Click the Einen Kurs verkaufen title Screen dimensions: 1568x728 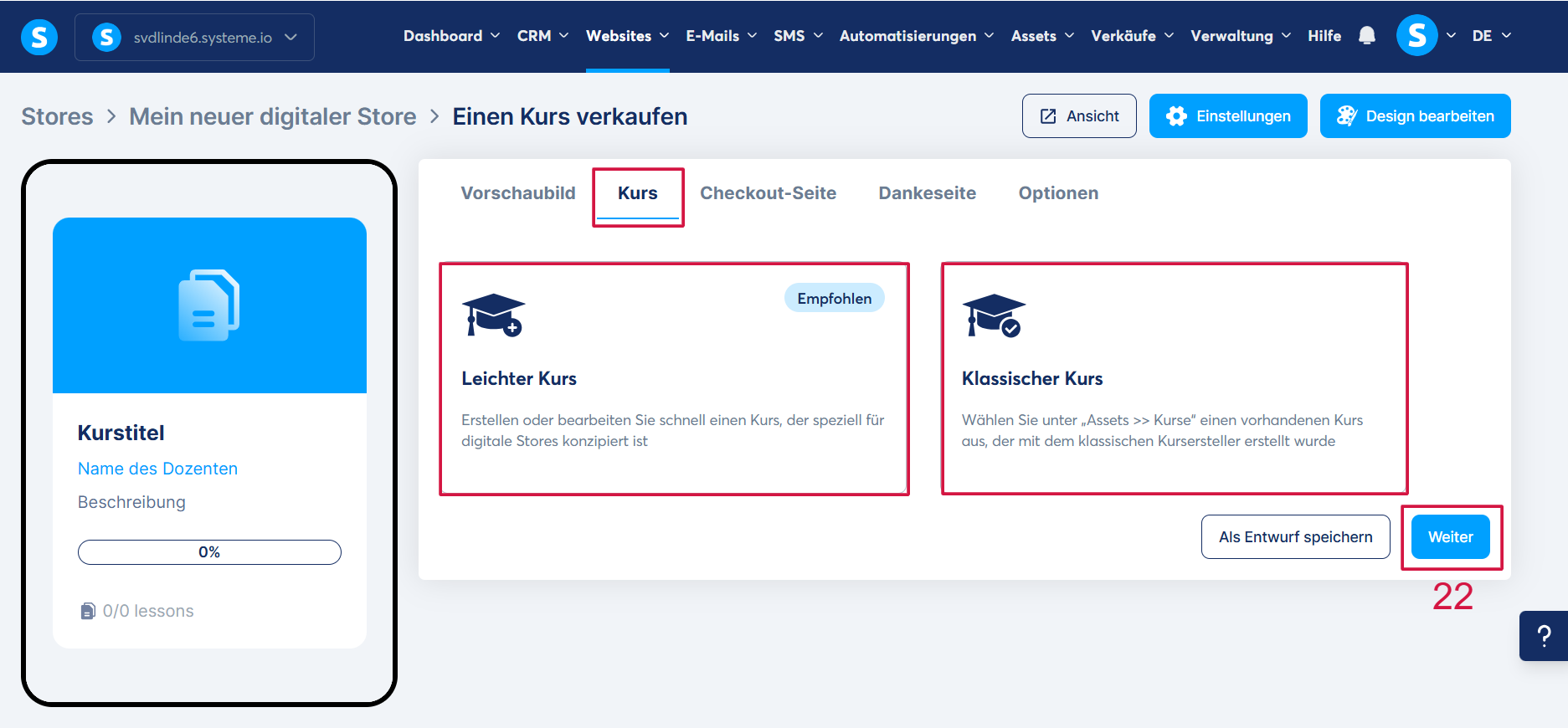coord(570,116)
